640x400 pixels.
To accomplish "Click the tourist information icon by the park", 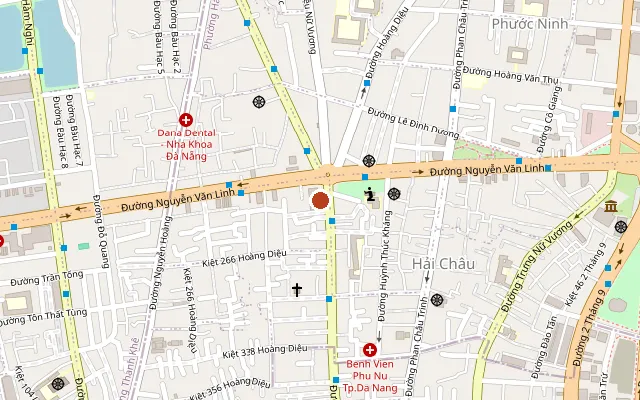I will tap(370, 194).
